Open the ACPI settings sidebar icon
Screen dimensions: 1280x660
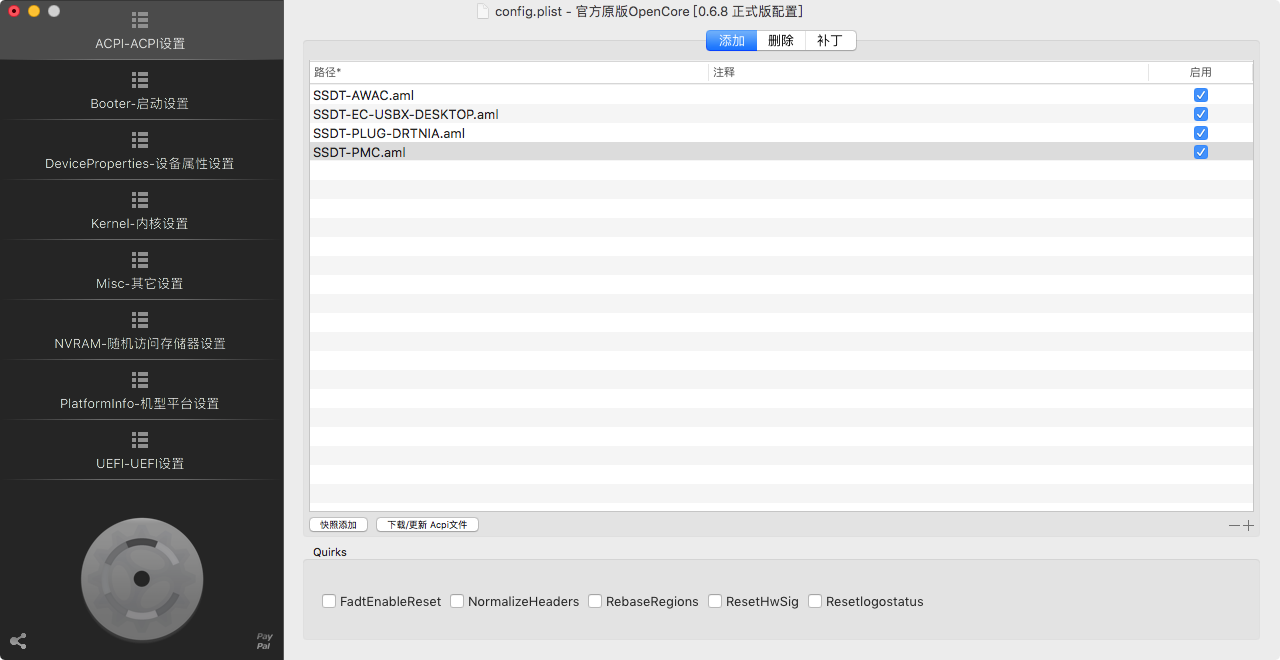pos(140,20)
